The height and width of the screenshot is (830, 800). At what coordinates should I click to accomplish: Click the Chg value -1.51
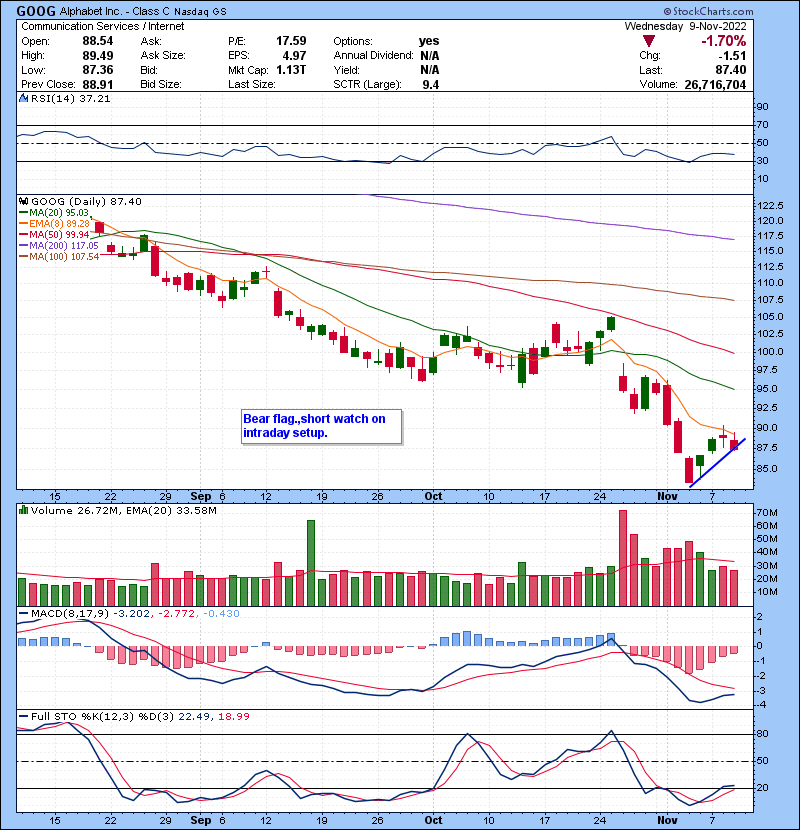pos(732,56)
